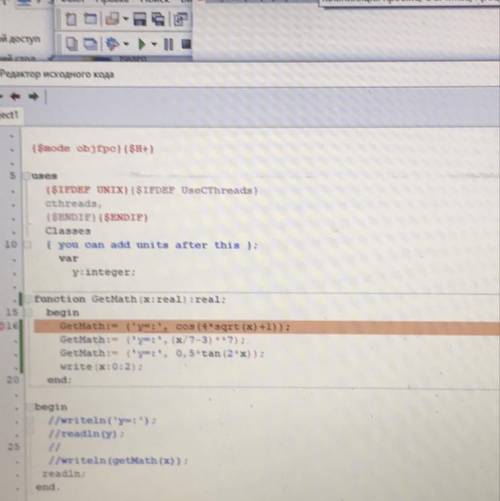Open the View Forms list icon
500x501 pixels.
[90, 44]
